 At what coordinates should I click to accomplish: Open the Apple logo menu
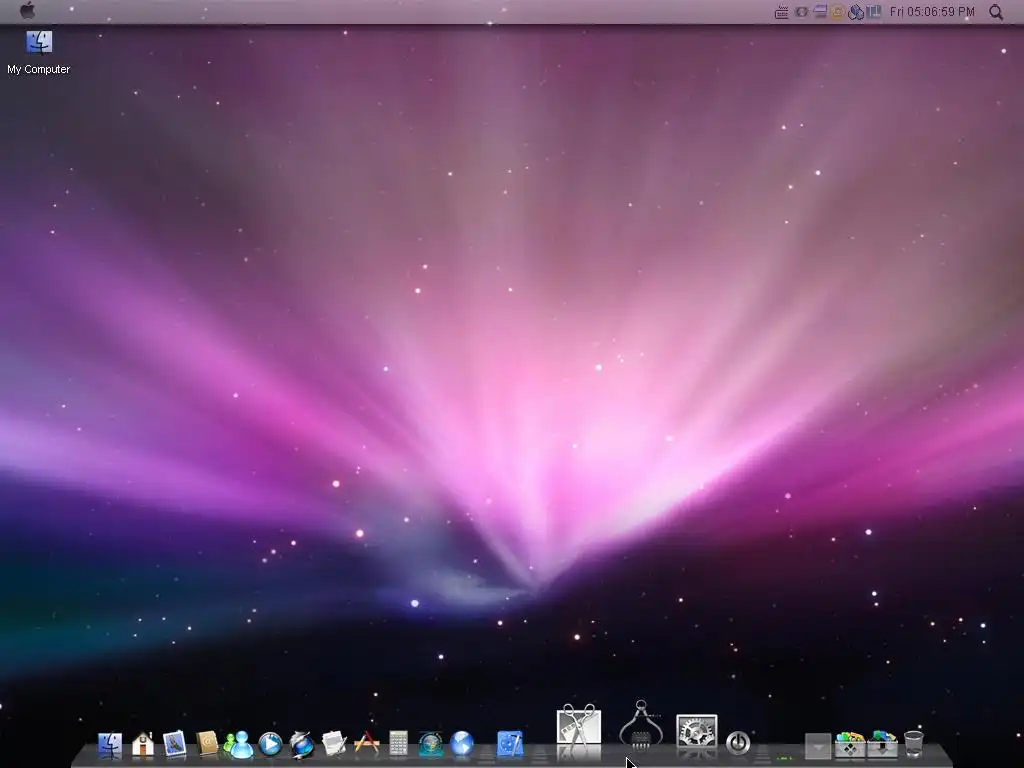(27, 10)
